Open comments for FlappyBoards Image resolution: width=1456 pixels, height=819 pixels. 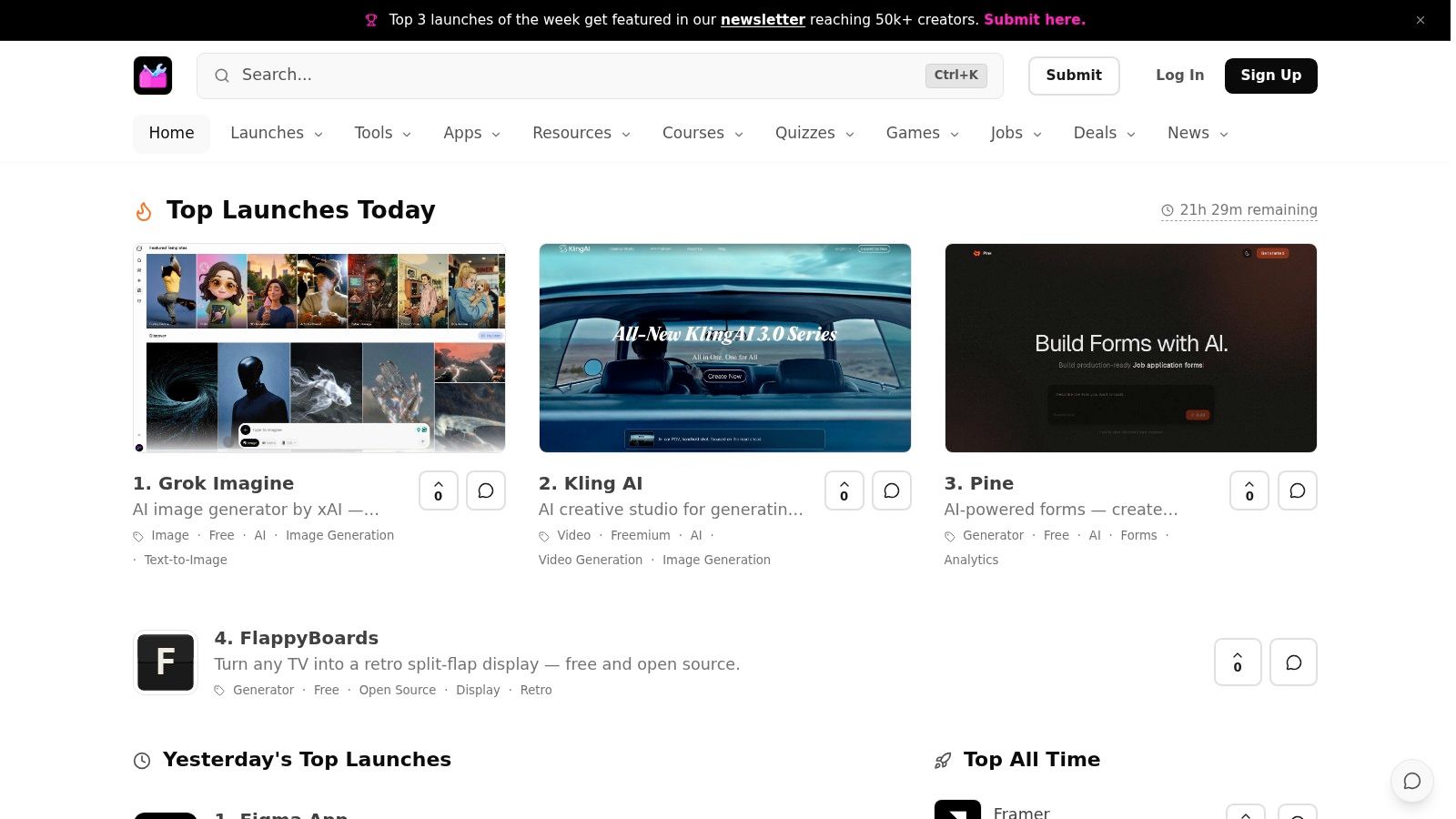click(1293, 662)
